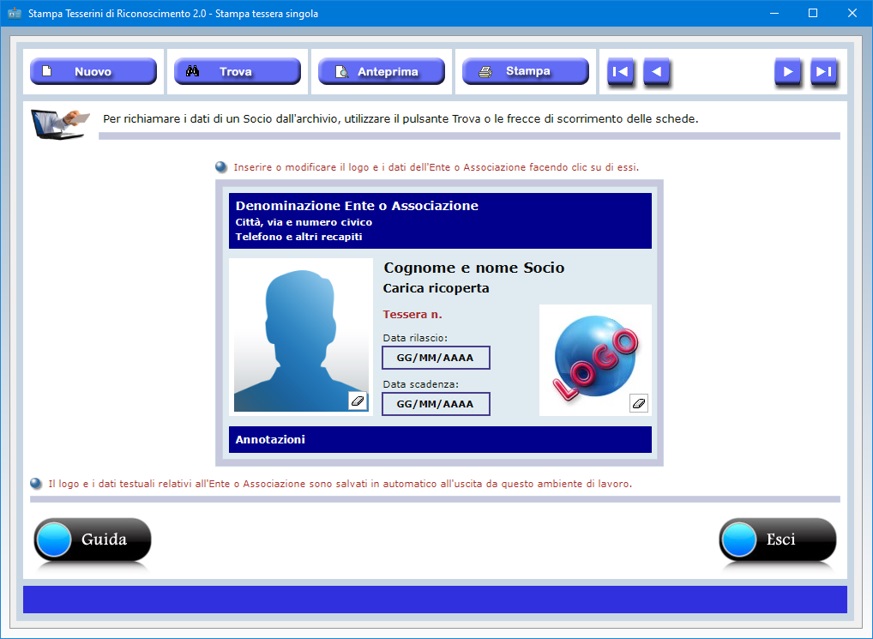Erase the logo image with eraser icon
The height and width of the screenshot is (639, 873).
click(x=639, y=403)
